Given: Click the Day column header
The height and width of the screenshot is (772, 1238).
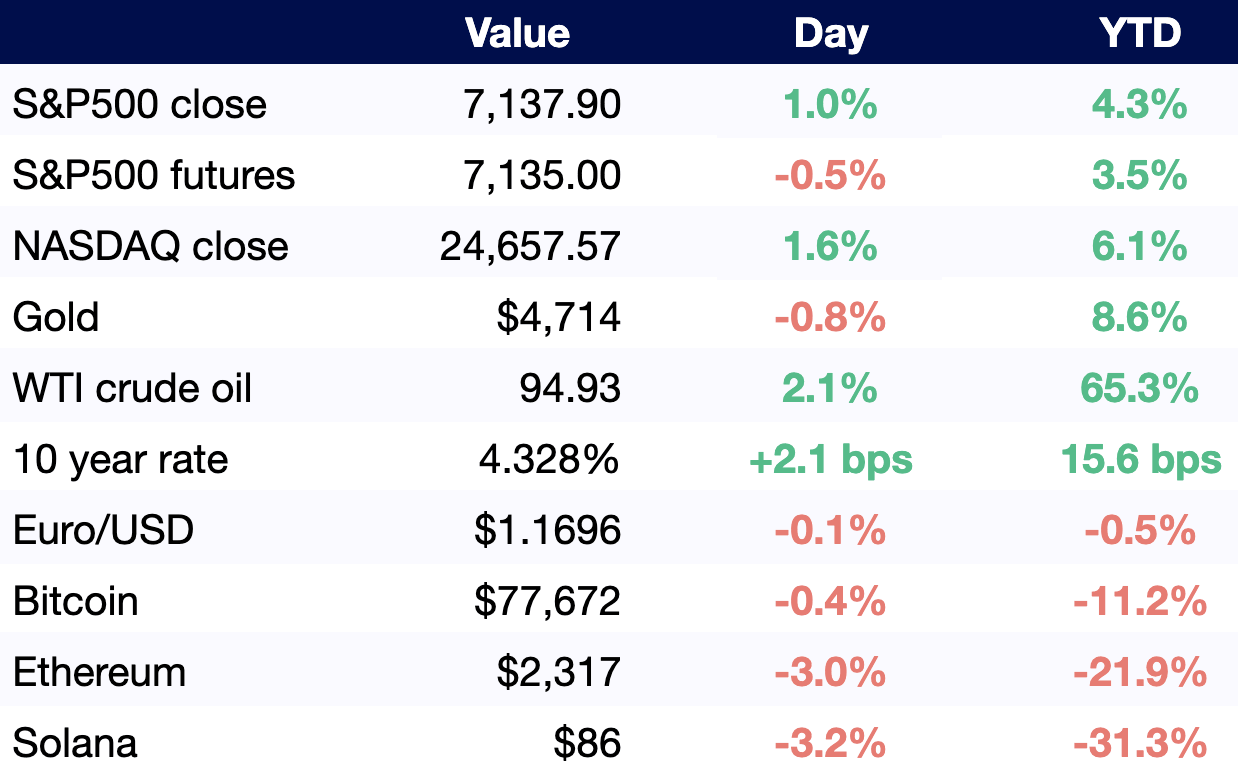Looking at the screenshot, I should (830, 33).
